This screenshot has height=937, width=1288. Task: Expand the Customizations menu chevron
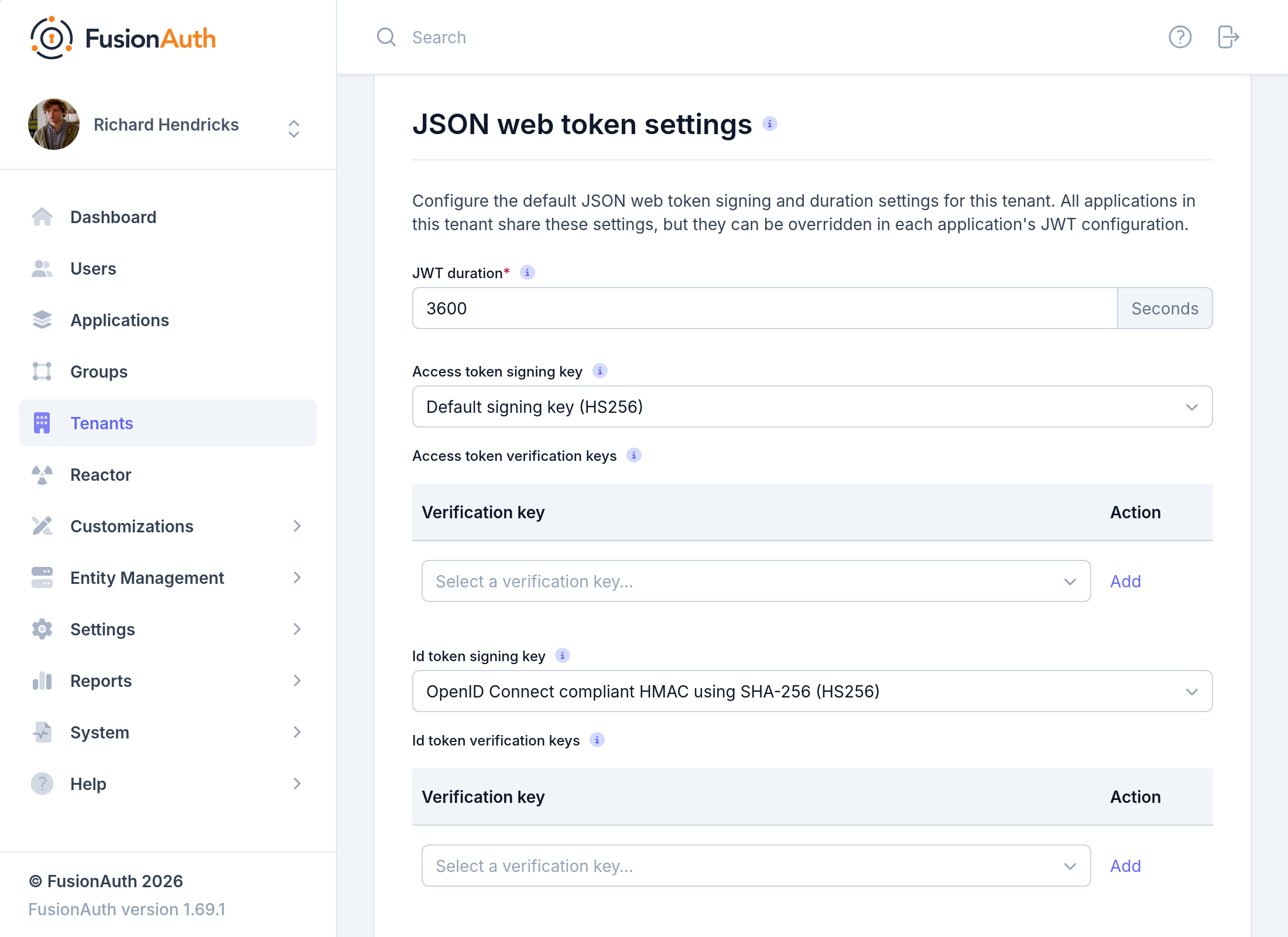click(297, 526)
